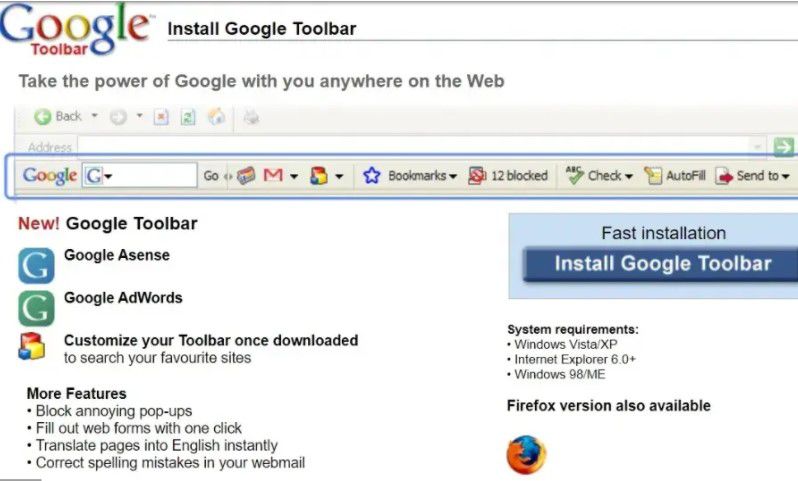The image size is (798, 481).
Task: Click the Google Asense G icon
Action: [36, 265]
